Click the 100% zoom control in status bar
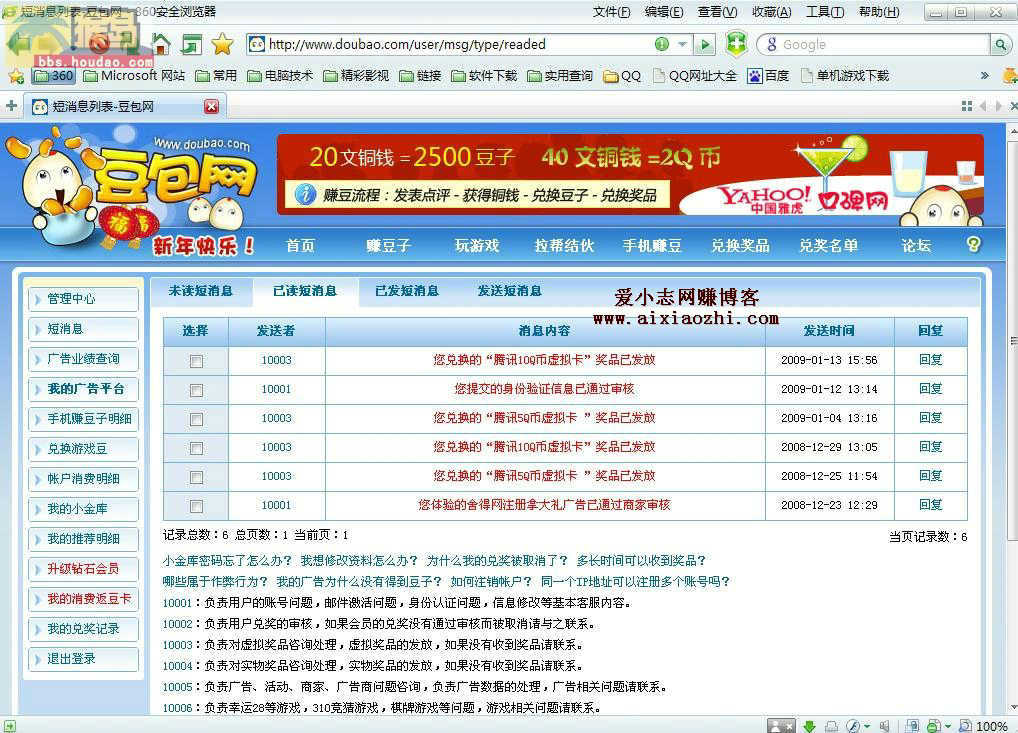This screenshot has height=733, width=1018. tap(984, 726)
